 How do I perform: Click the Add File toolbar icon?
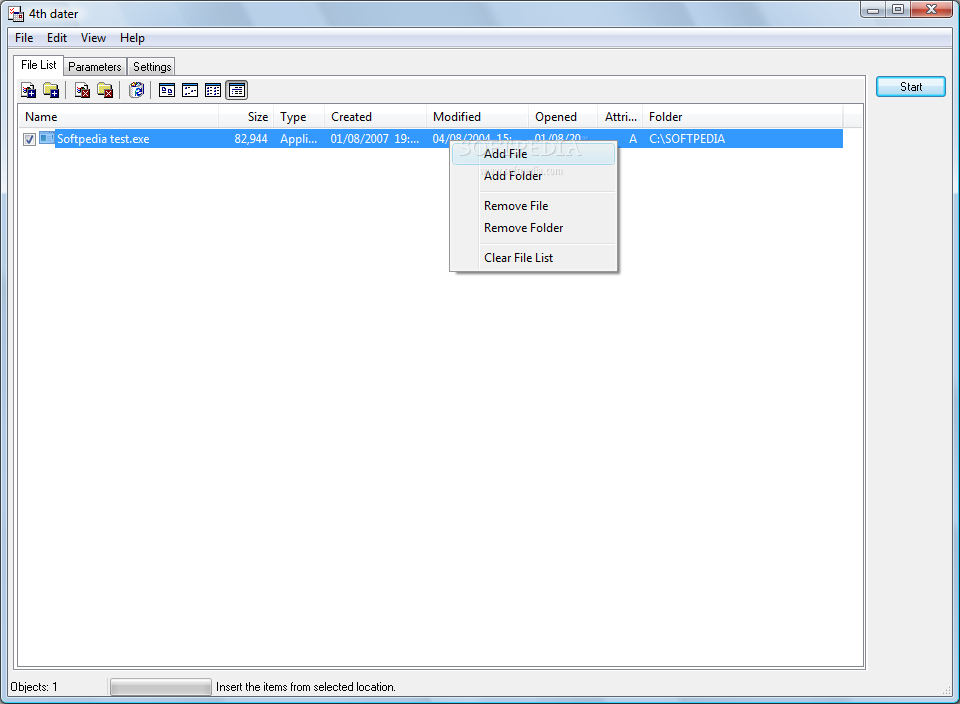(x=28, y=91)
